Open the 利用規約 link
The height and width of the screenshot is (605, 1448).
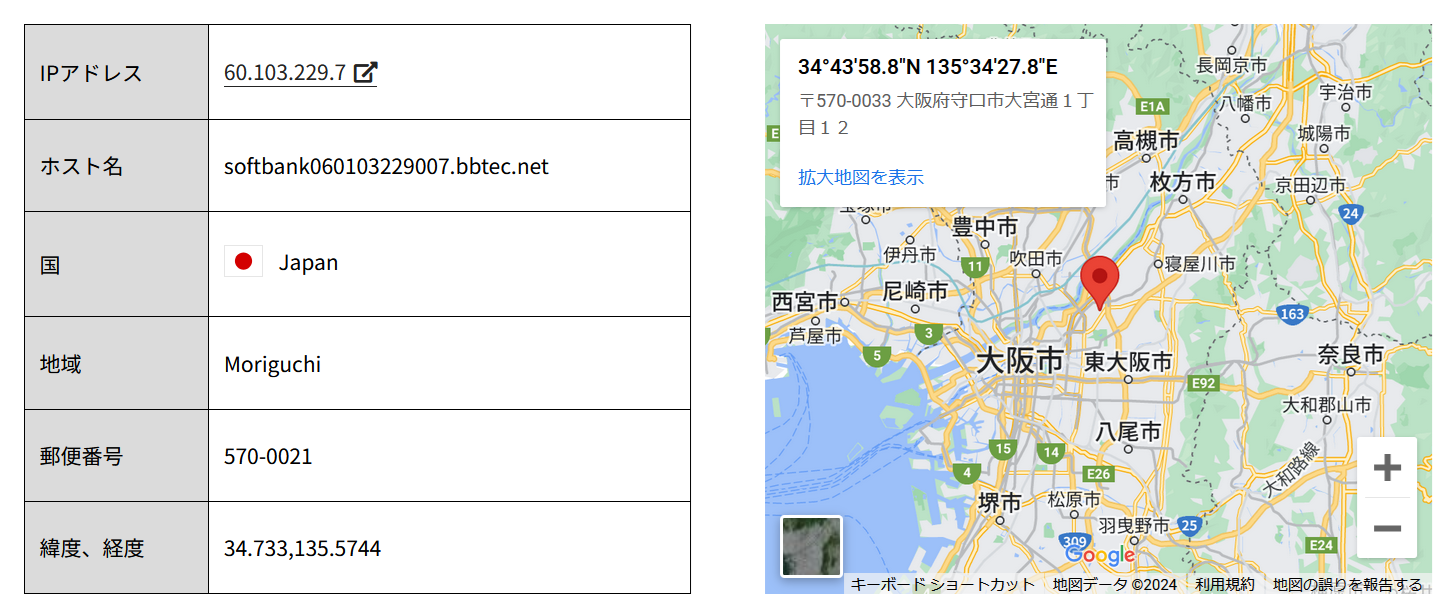coord(1225,584)
